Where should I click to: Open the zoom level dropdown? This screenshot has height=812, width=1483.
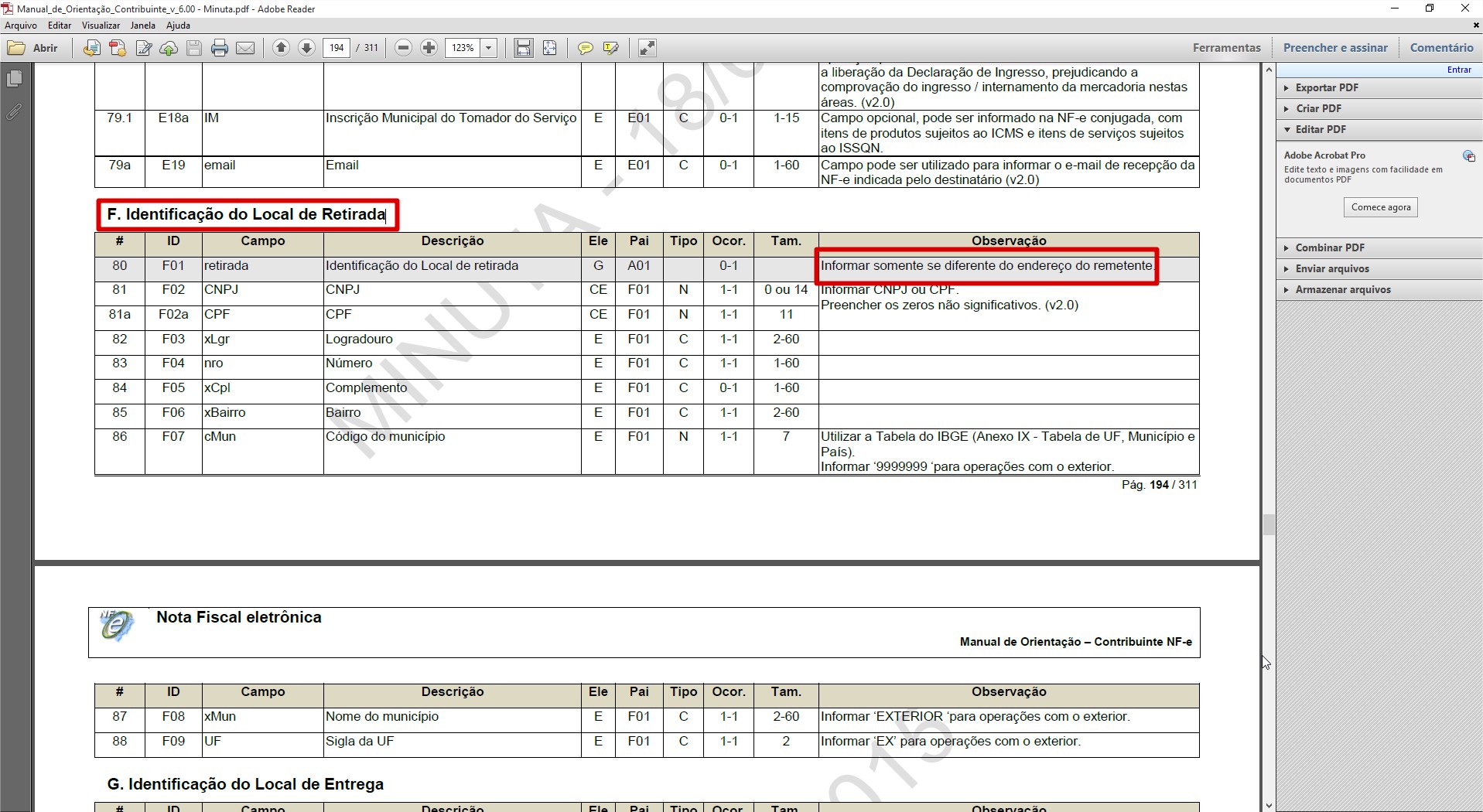(489, 48)
